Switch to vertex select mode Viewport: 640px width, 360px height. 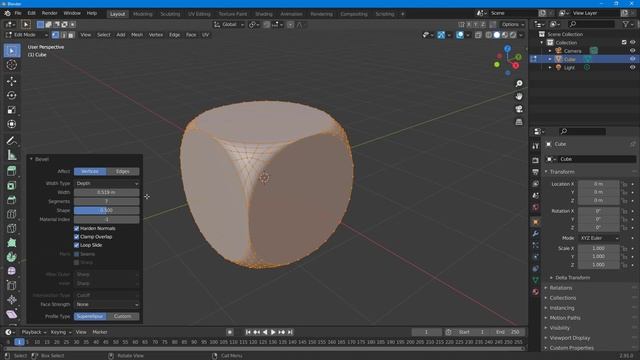tap(56, 35)
